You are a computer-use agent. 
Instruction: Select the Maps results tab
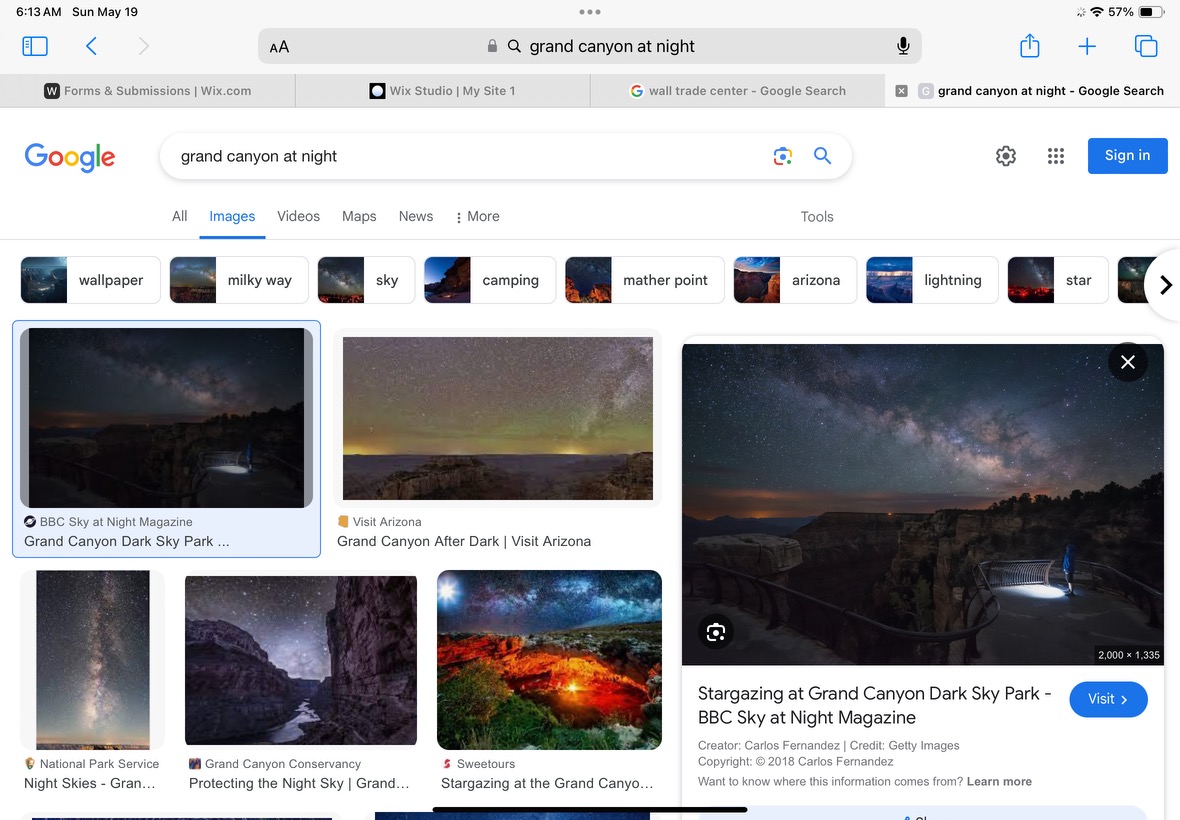pos(359,217)
